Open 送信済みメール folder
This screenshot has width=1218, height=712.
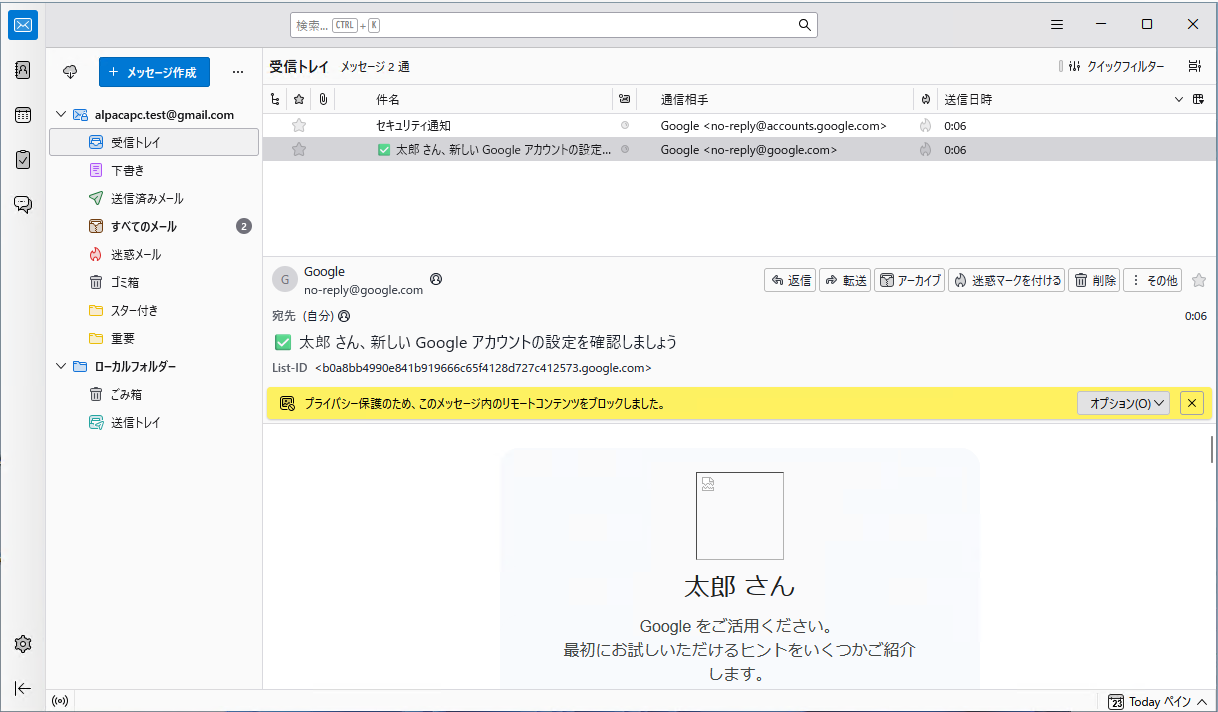click(154, 199)
